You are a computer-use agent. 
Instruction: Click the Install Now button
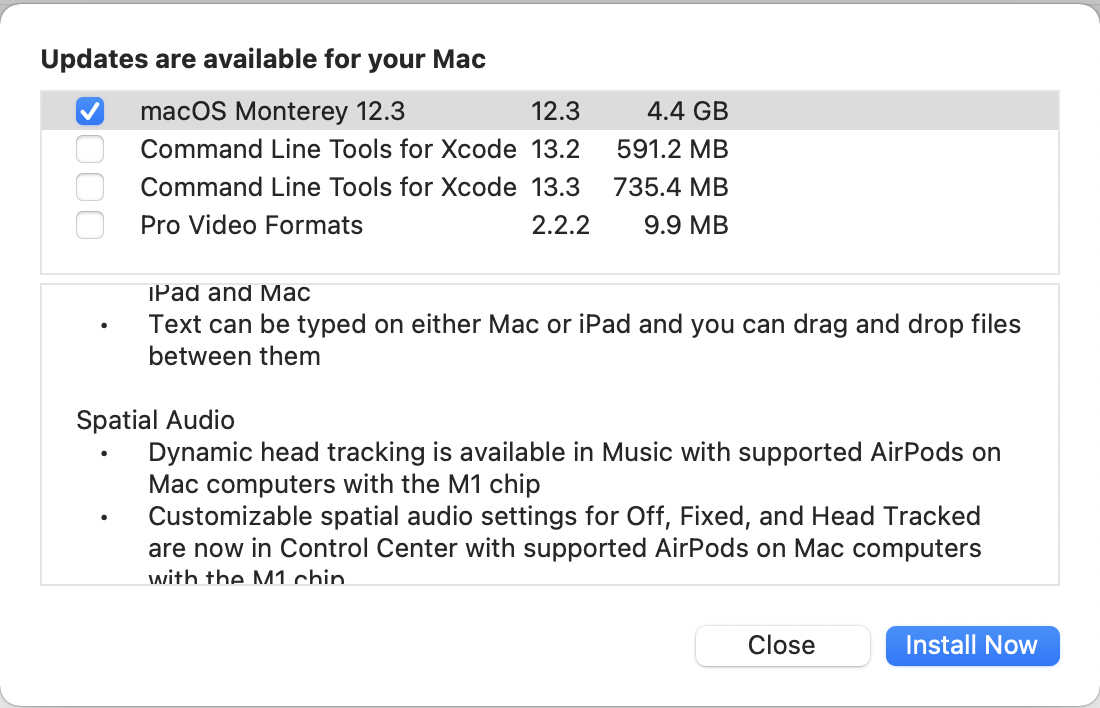pyautogui.click(x=971, y=645)
